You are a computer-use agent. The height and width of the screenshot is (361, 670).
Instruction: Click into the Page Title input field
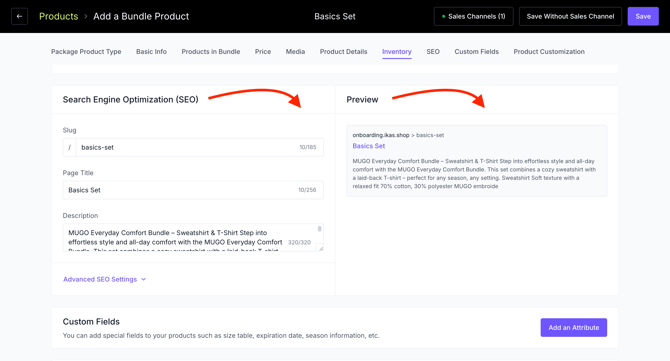pos(193,190)
